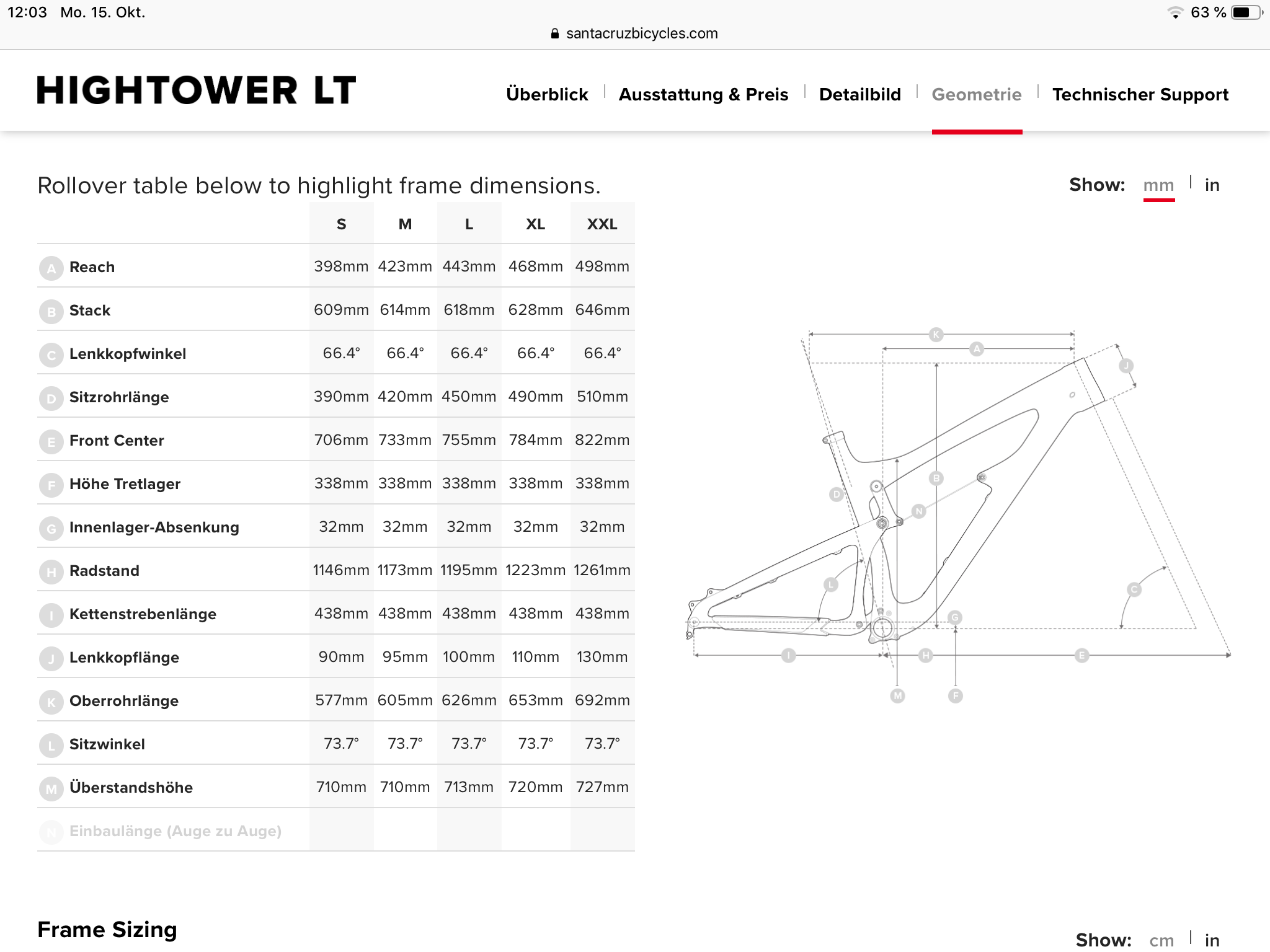Open the Technischer Support link

click(x=1140, y=94)
